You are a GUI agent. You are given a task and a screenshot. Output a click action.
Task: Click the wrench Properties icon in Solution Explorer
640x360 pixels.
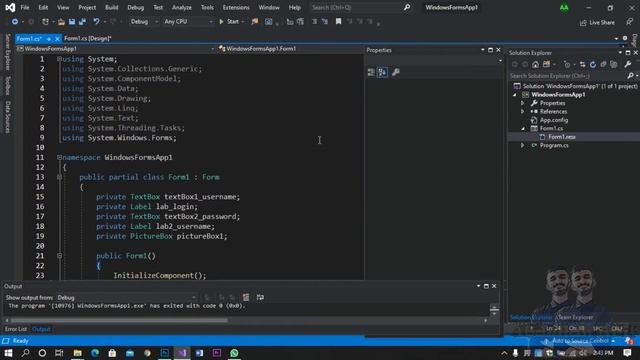pyautogui.click(x=628, y=64)
